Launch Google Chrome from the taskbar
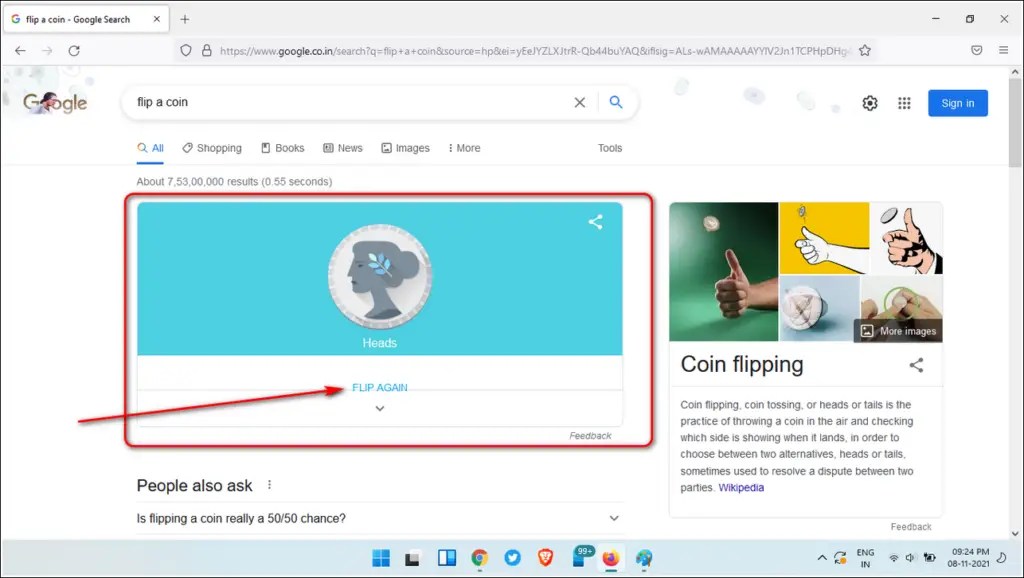Viewport: 1024px width, 578px height. 479,558
